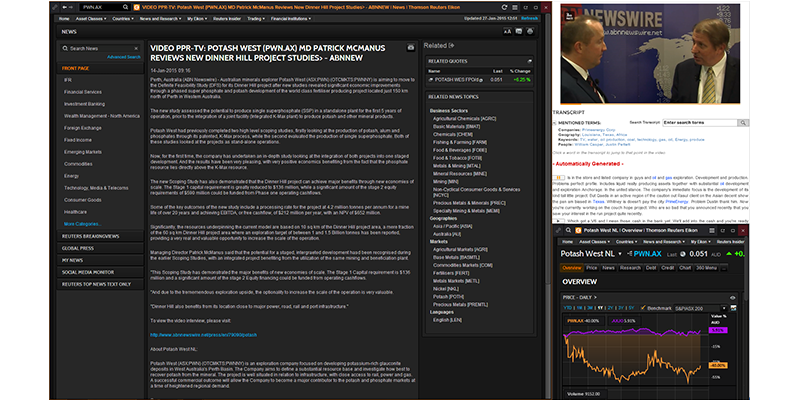Click the play marker at second transcript paragraph
Image resolution: width=800 pixels, height=400 pixels.
click(x=559, y=221)
